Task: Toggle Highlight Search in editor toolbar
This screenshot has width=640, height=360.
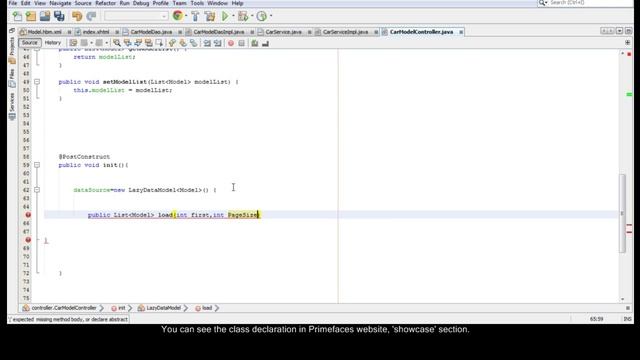Action: [149, 43]
